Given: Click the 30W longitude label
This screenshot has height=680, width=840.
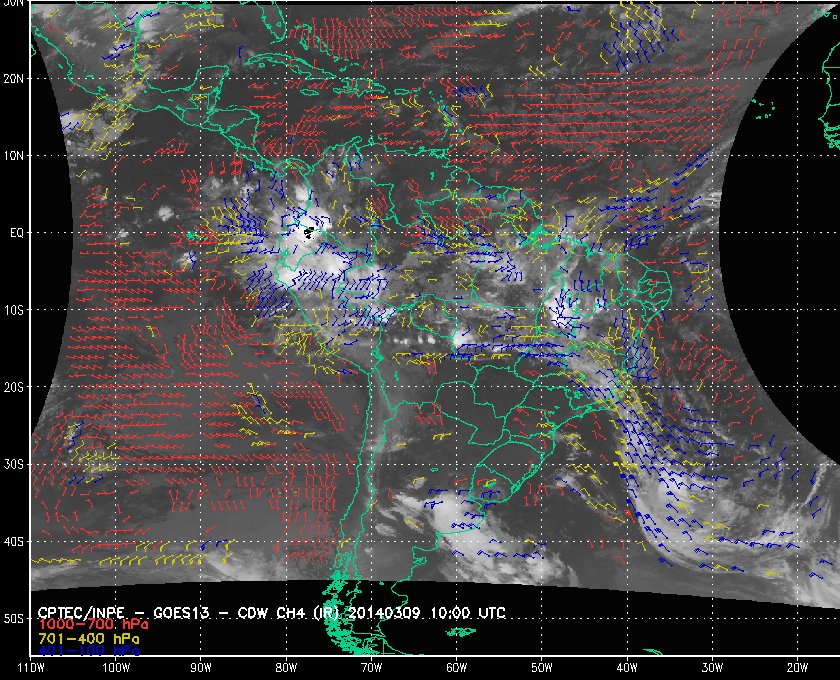Looking at the screenshot, I should (x=712, y=668).
